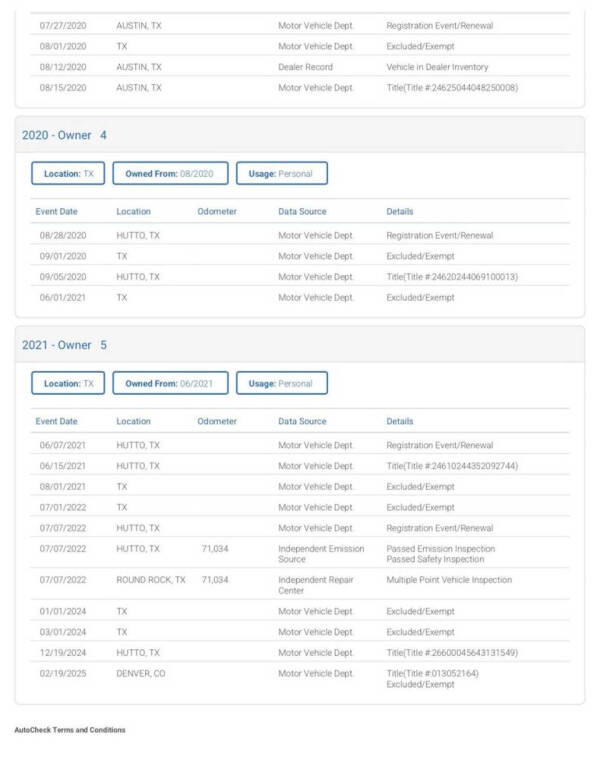Select the Title #24620244069100013 entry
Screen dimensions: 600x776
pos(452,277)
